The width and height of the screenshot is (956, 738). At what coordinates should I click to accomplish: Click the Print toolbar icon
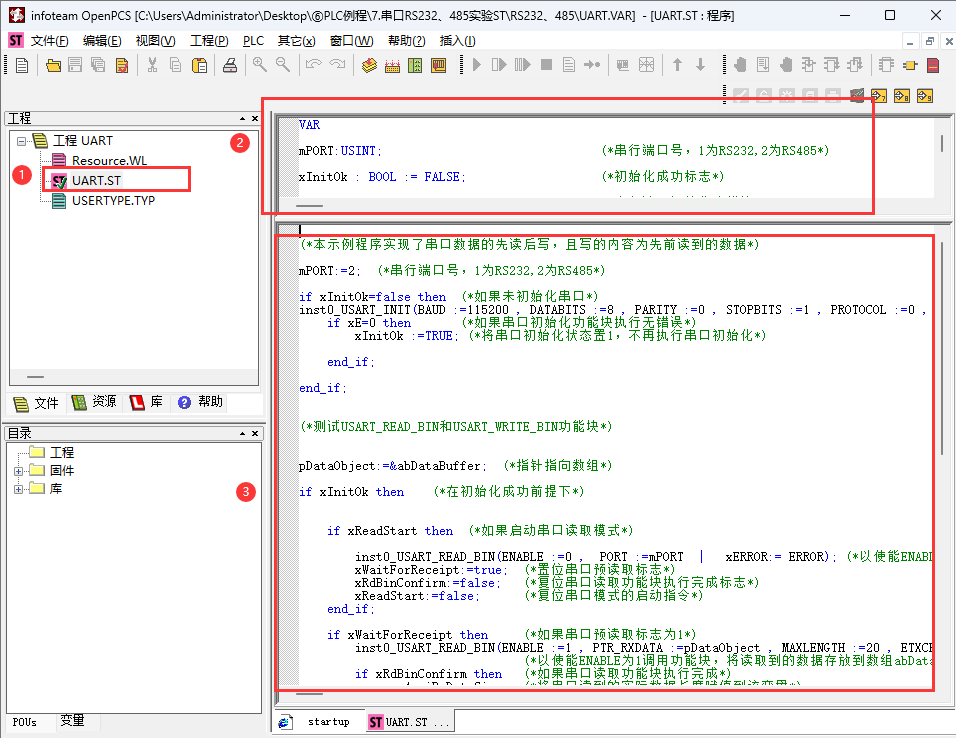[x=230, y=65]
